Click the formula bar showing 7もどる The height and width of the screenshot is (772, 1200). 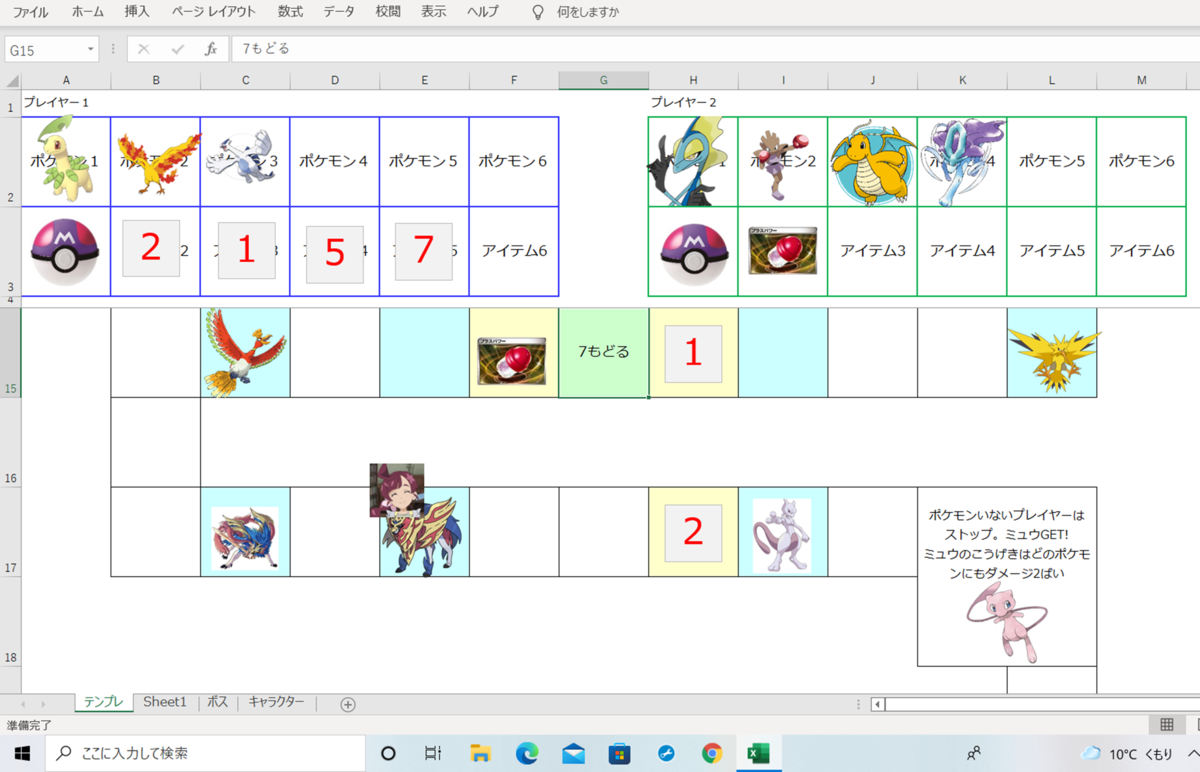(x=715, y=49)
